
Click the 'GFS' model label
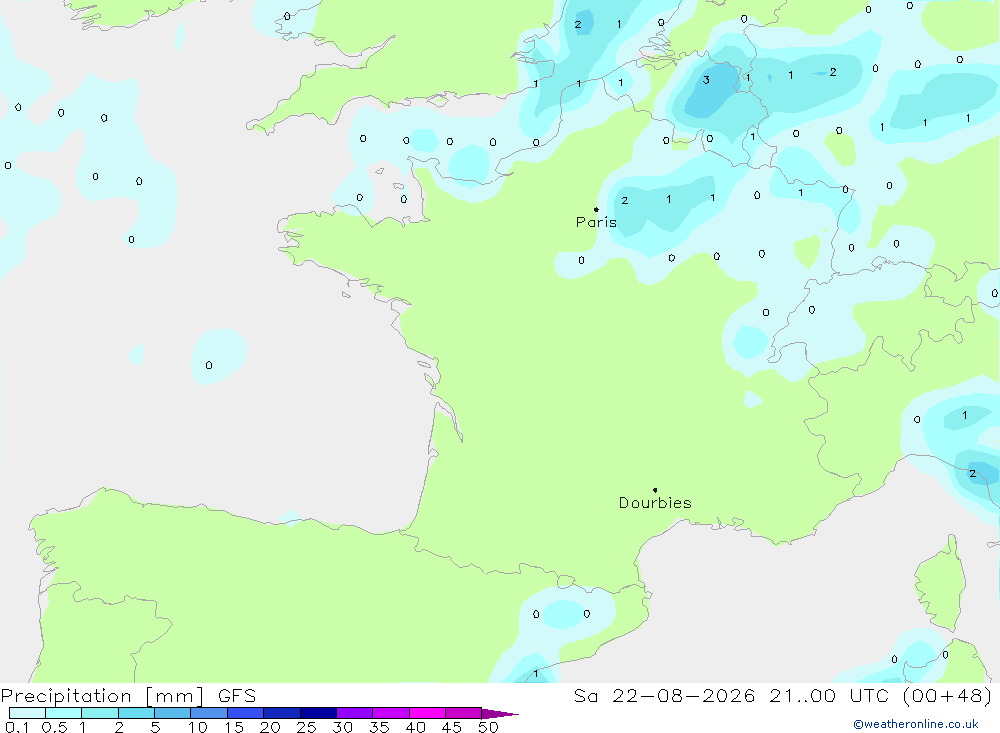coord(237,696)
